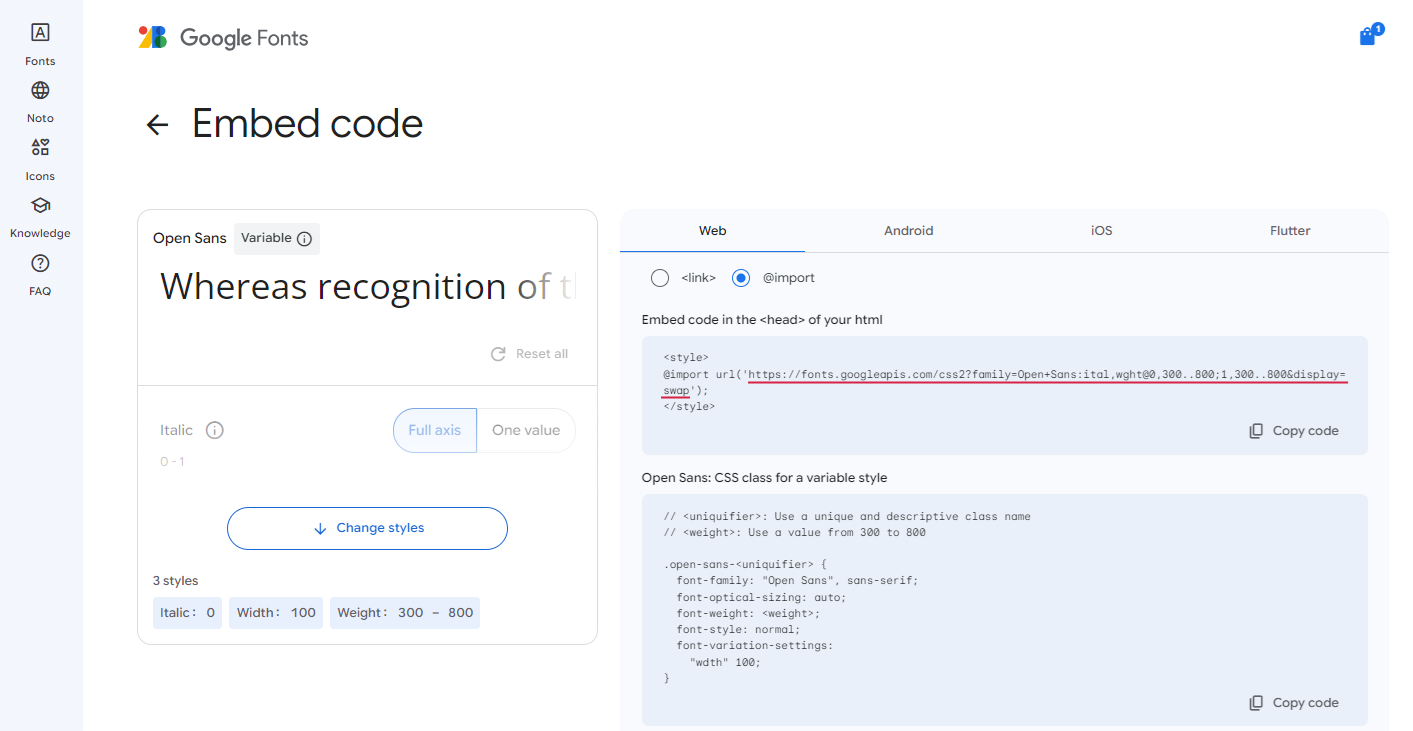
Task: Choose Full axis for Italic
Action: (x=435, y=430)
